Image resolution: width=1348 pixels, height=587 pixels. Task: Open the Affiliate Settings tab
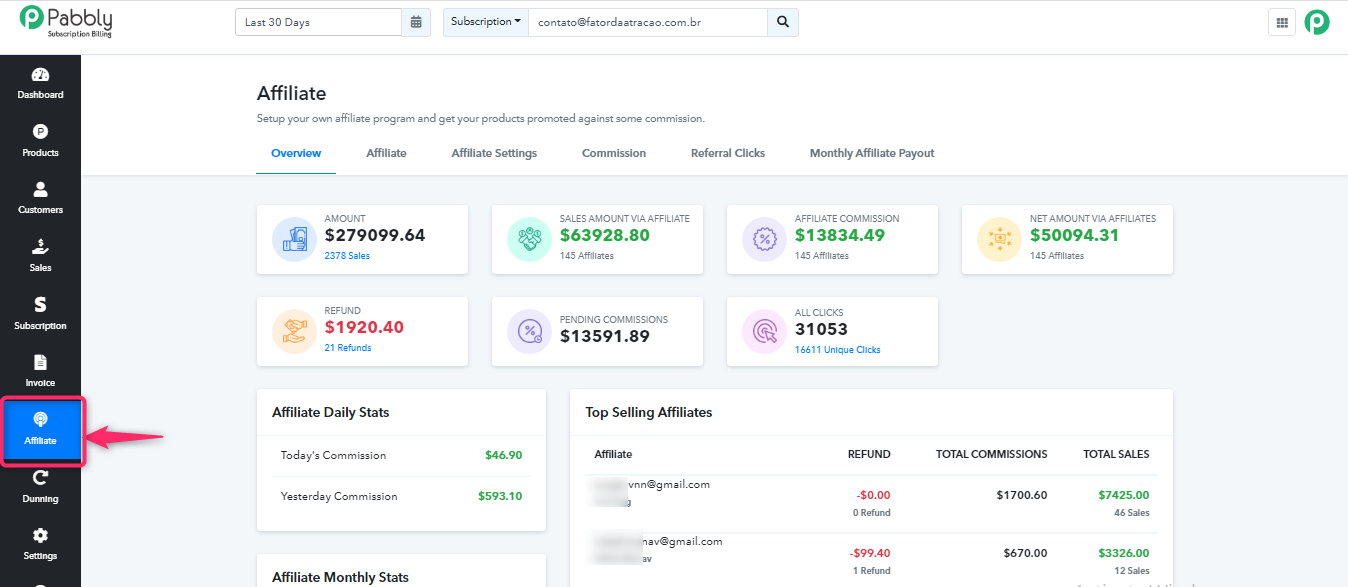click(x=494, y=154)
